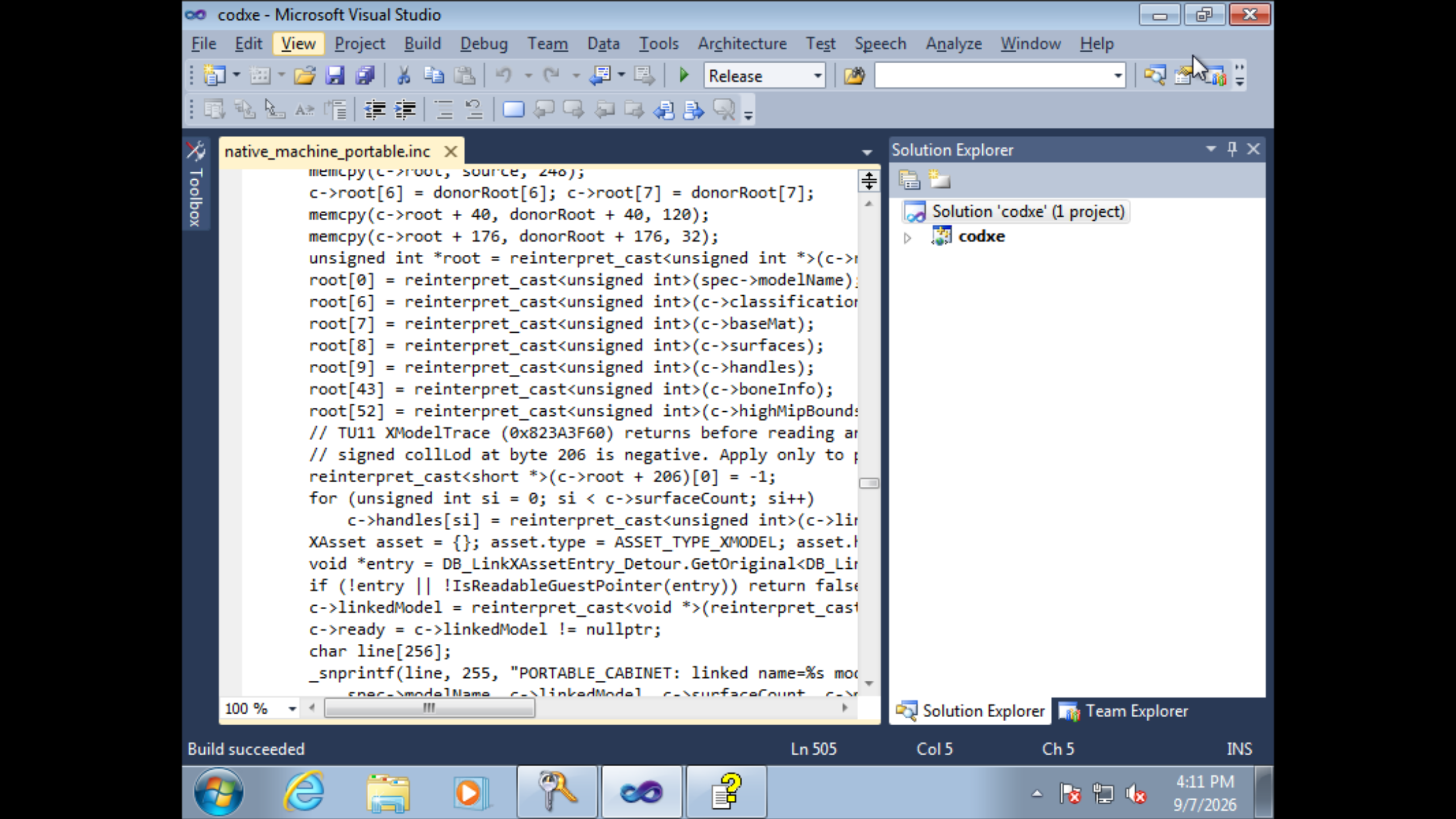Screen dimensions: 1456x819
Task: Click the Cut scissors icon
Action: coord(404,75)
